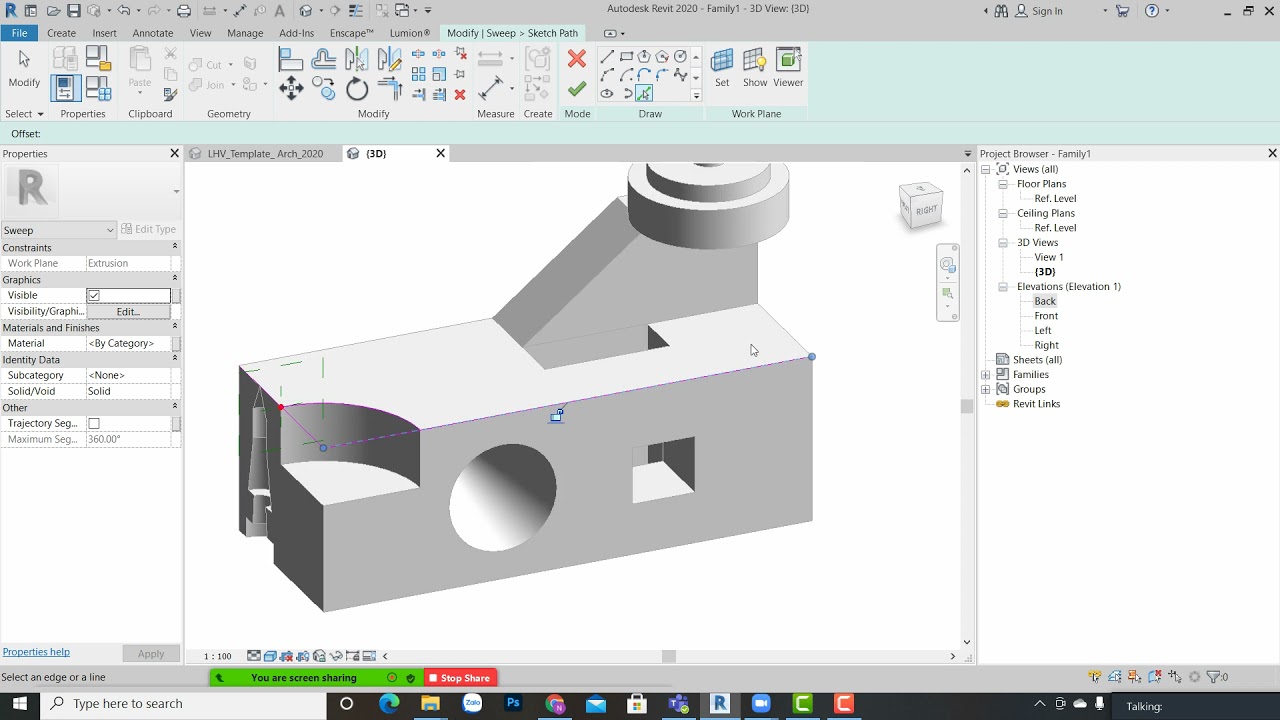Select the Ellipse draw tool
1280x720 pixels.
coord(607,94)
